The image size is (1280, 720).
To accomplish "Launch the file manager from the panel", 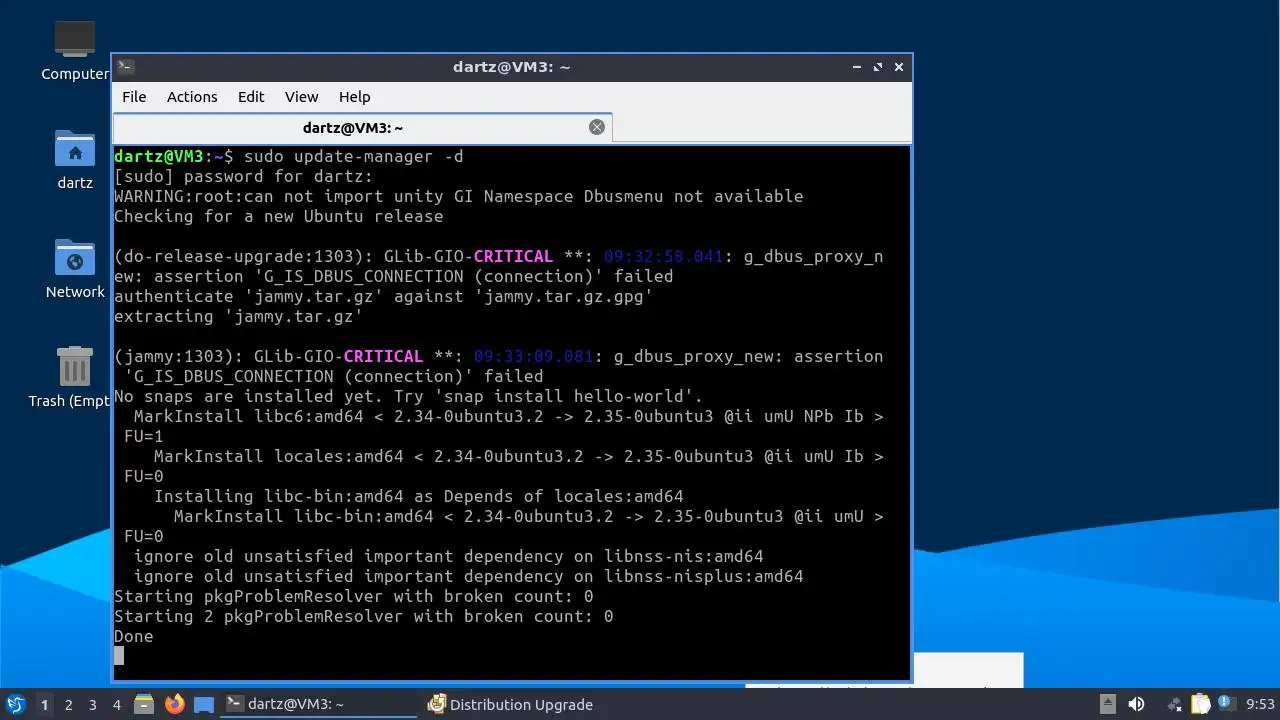I will point(144,704).
